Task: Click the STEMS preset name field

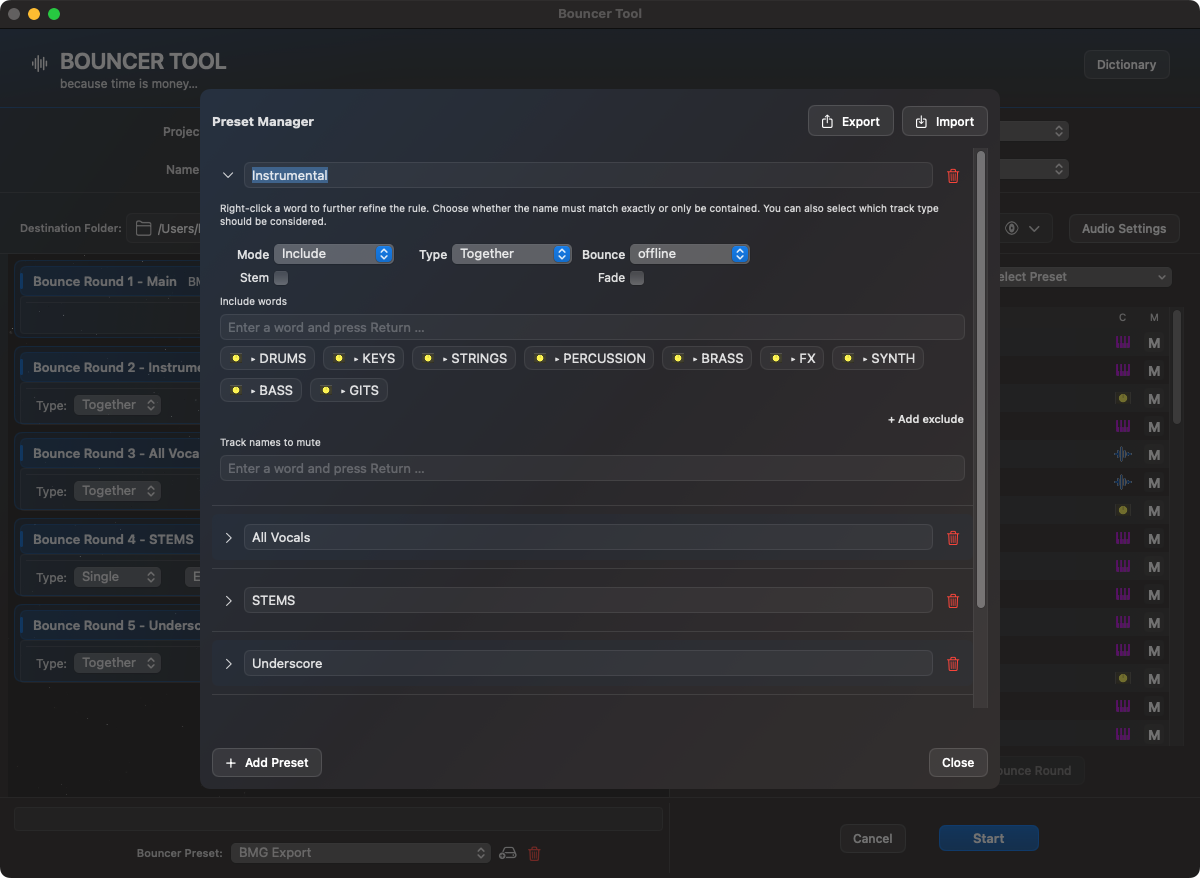Action: (588, 601)
